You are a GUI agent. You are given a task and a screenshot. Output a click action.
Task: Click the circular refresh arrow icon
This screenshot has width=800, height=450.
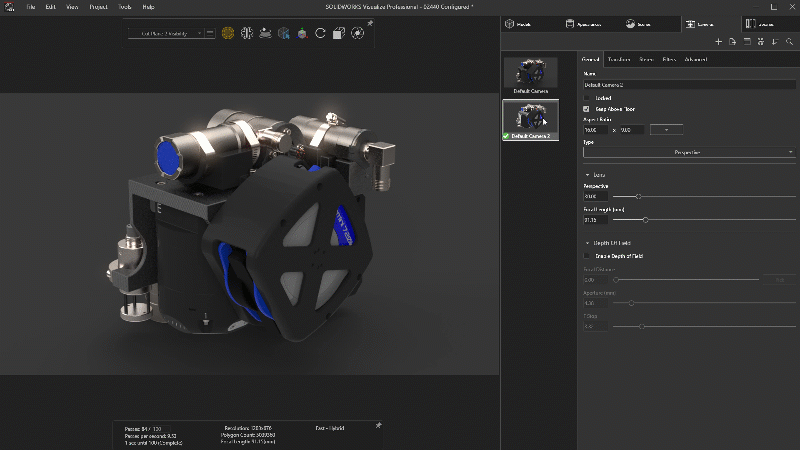(320, 33)
